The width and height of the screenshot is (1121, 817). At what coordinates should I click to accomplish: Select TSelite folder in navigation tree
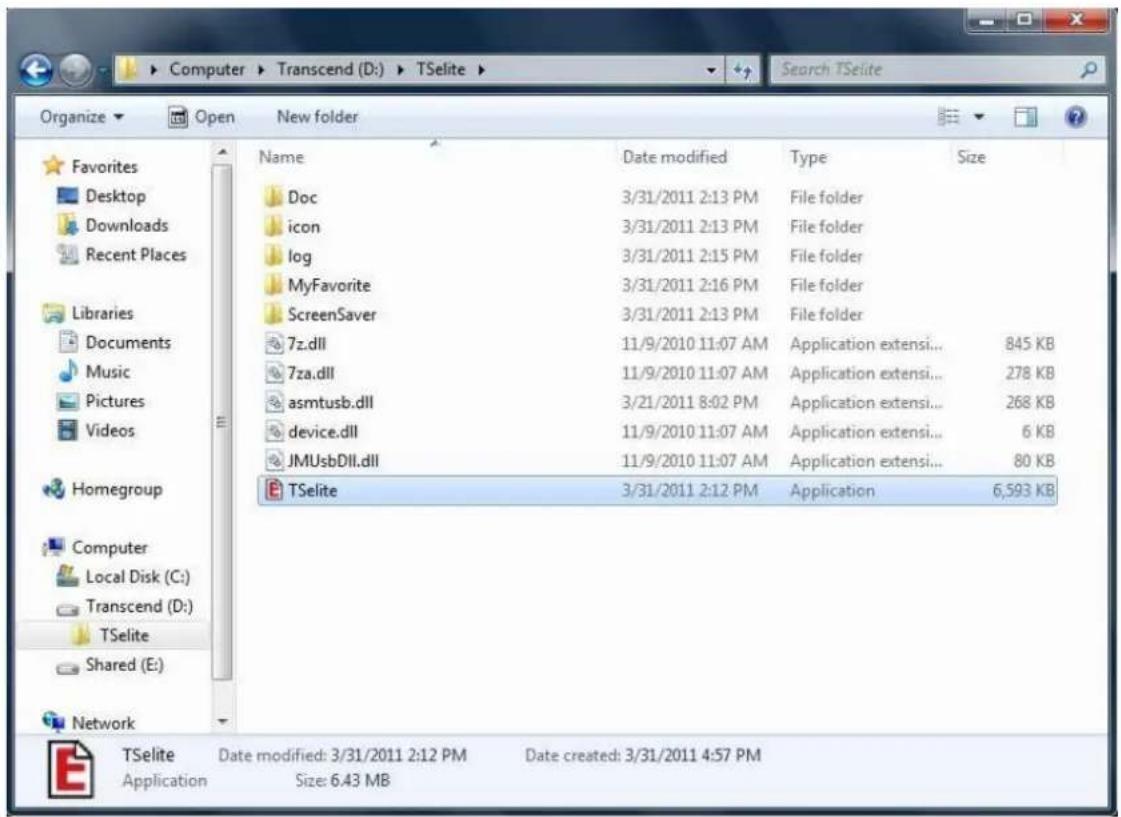(x=124, y=635)
